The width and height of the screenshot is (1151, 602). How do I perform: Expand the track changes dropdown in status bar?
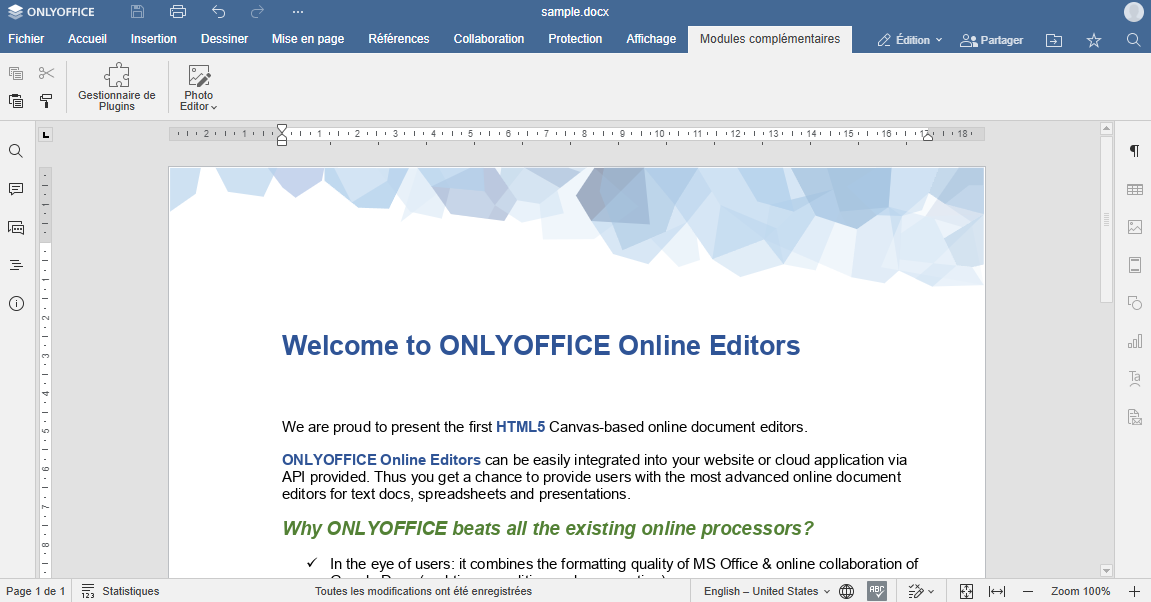click(921, 591)
